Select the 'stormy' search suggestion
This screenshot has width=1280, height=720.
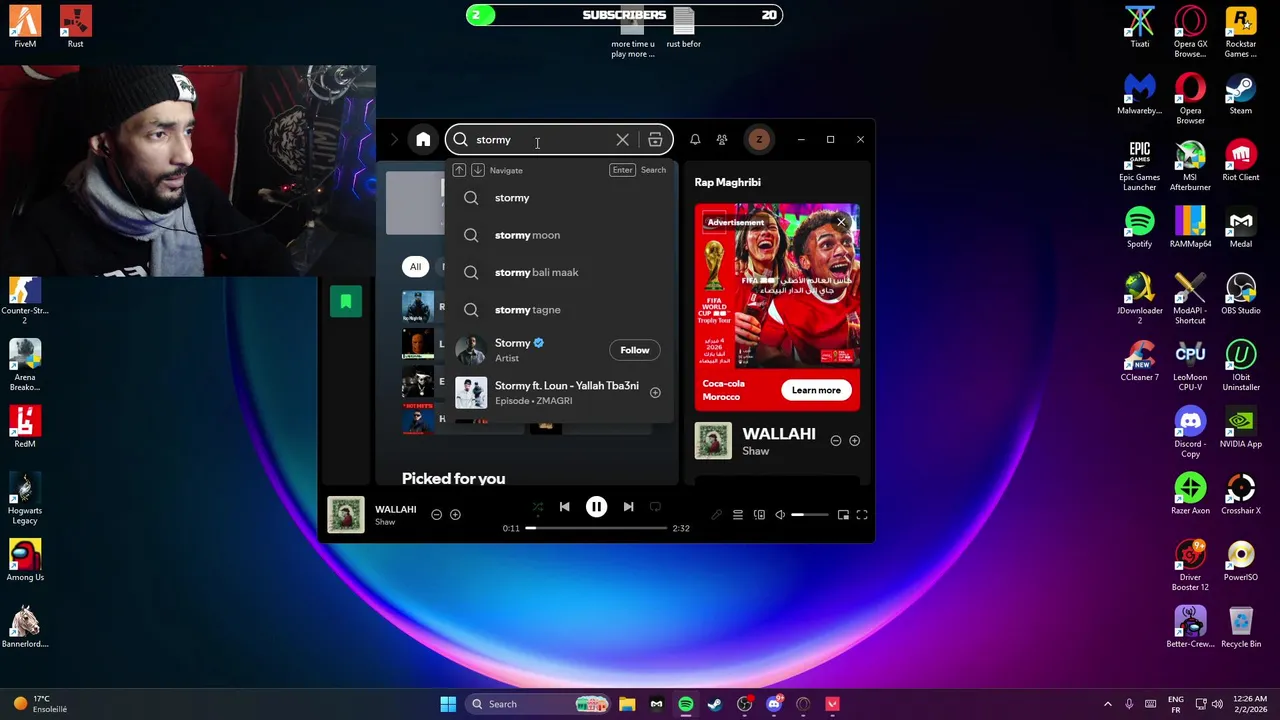tap(559, 198)
